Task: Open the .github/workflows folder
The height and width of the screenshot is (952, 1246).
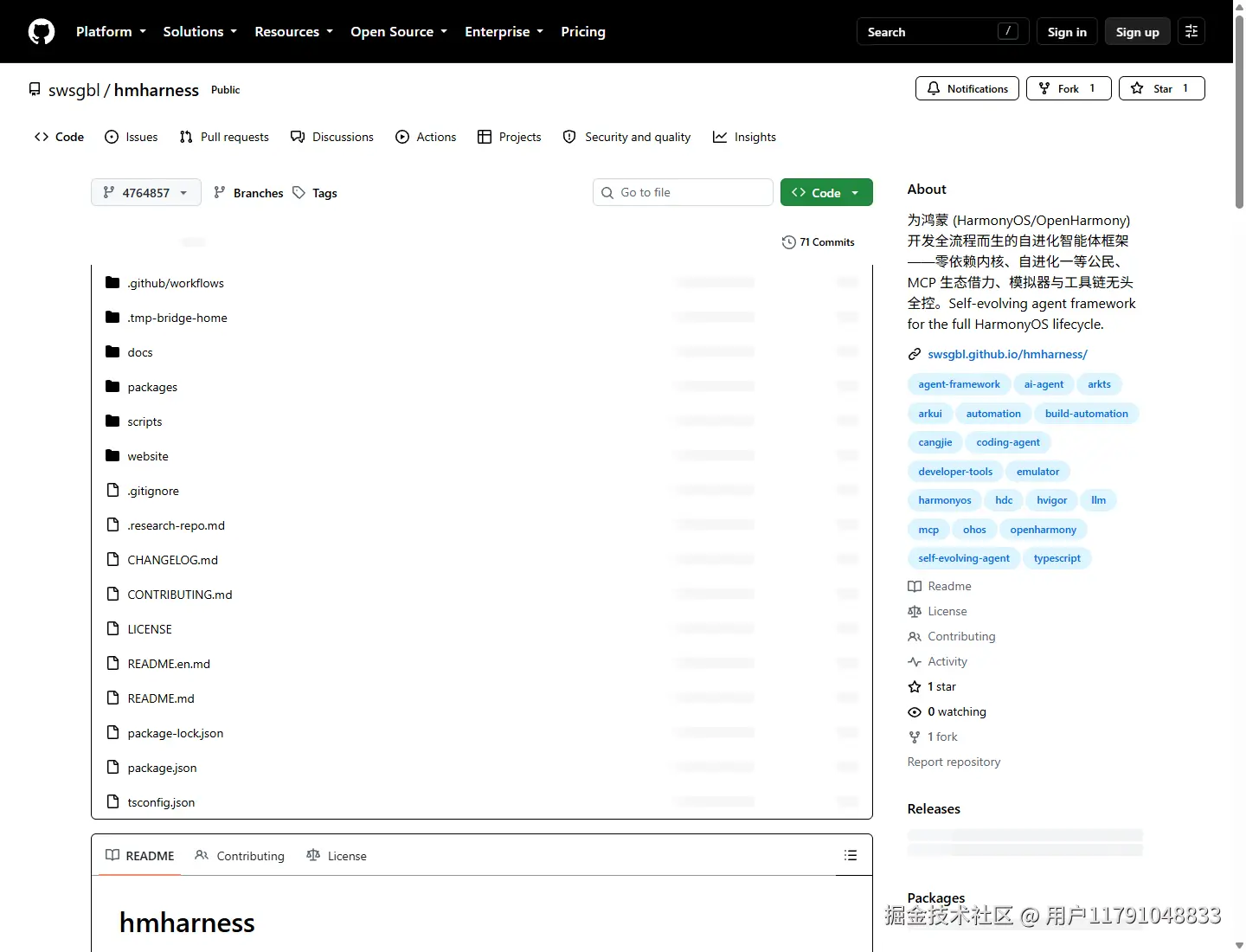Action: pyautogui.click(x=176, y=283)
